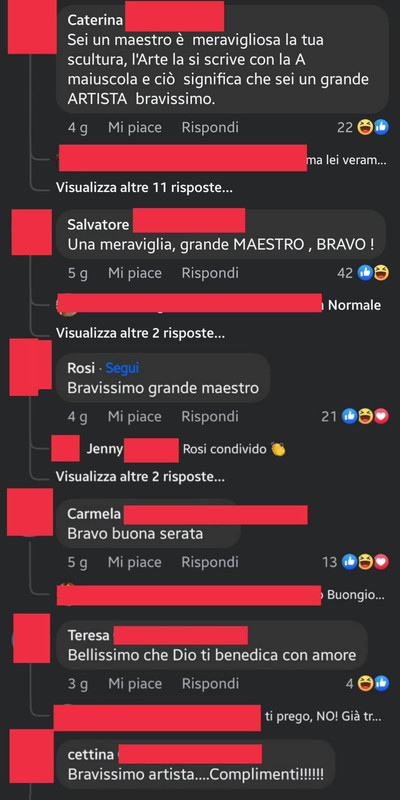Open the reply preview ending with 'Buongio...'
Screen dimensions: 400x800
220,595
